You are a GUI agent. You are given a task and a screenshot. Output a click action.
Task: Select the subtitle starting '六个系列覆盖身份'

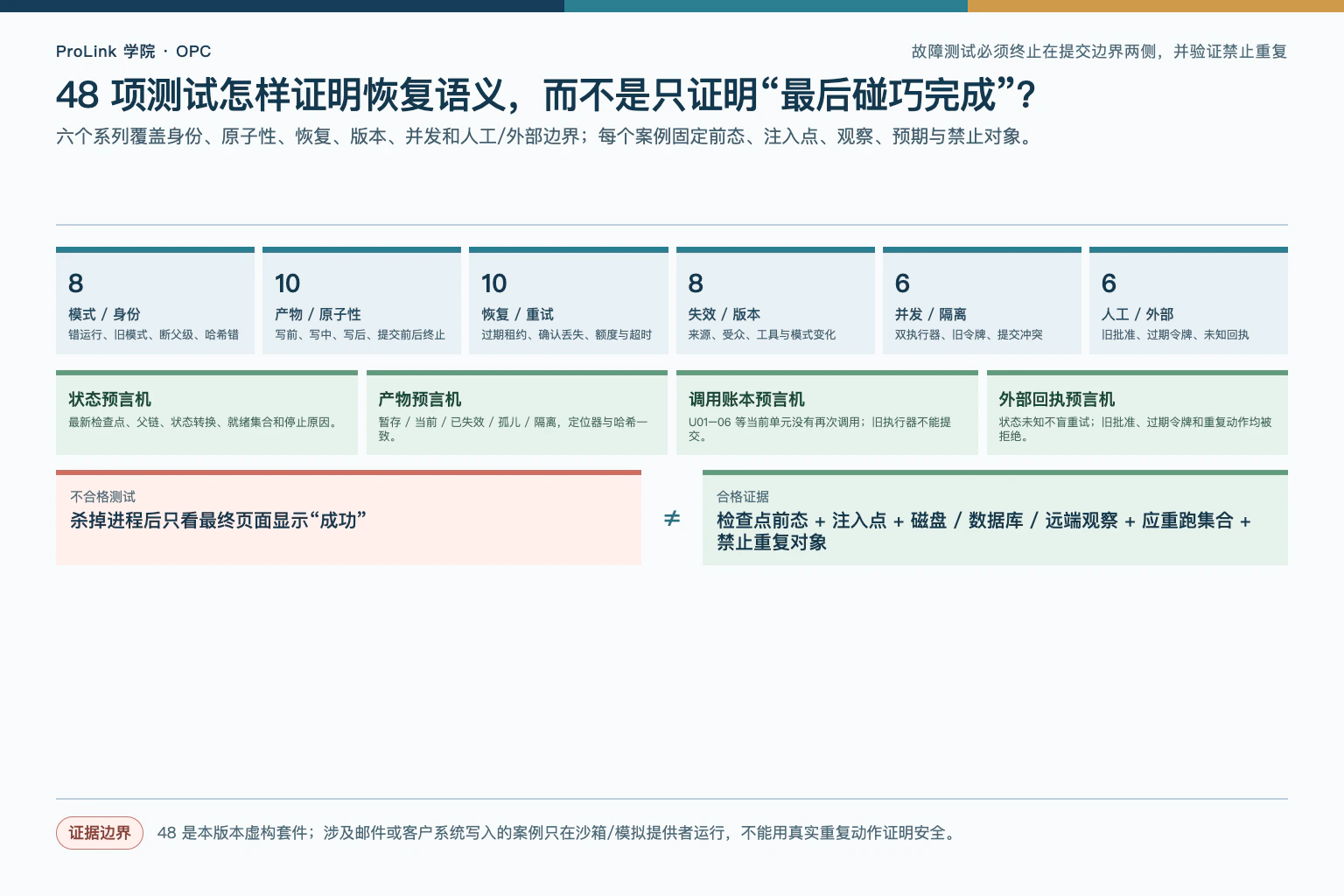pyautogui.click(x=546, y=136)
